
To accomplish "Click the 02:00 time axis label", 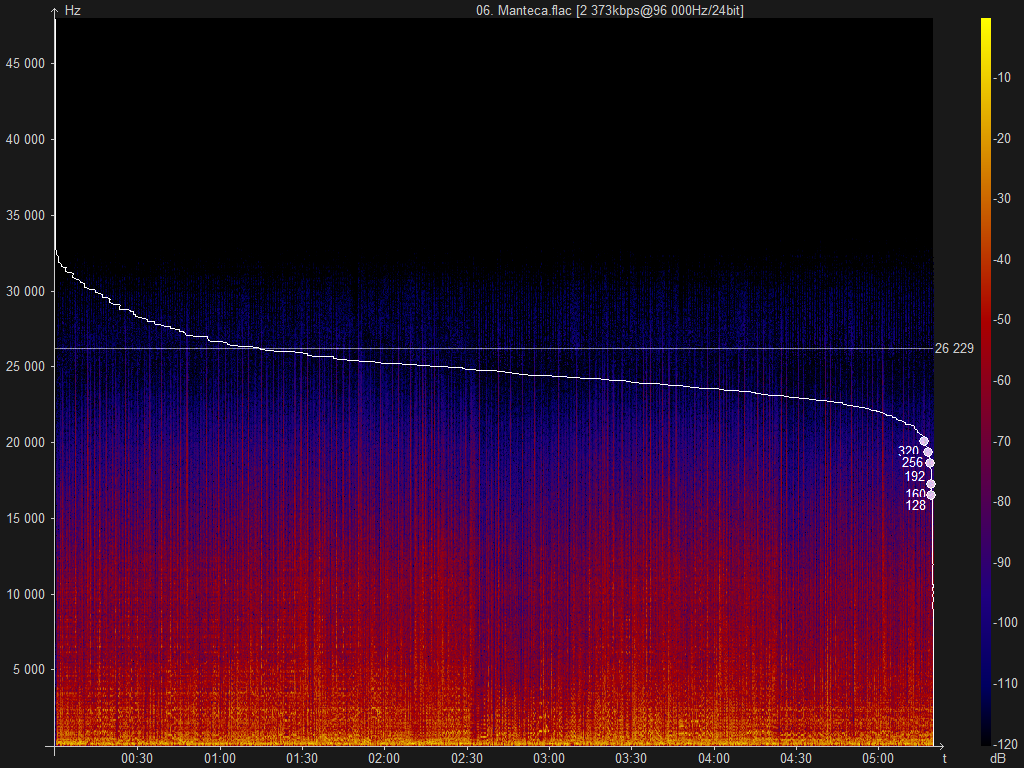I will [x=384, y=758].
